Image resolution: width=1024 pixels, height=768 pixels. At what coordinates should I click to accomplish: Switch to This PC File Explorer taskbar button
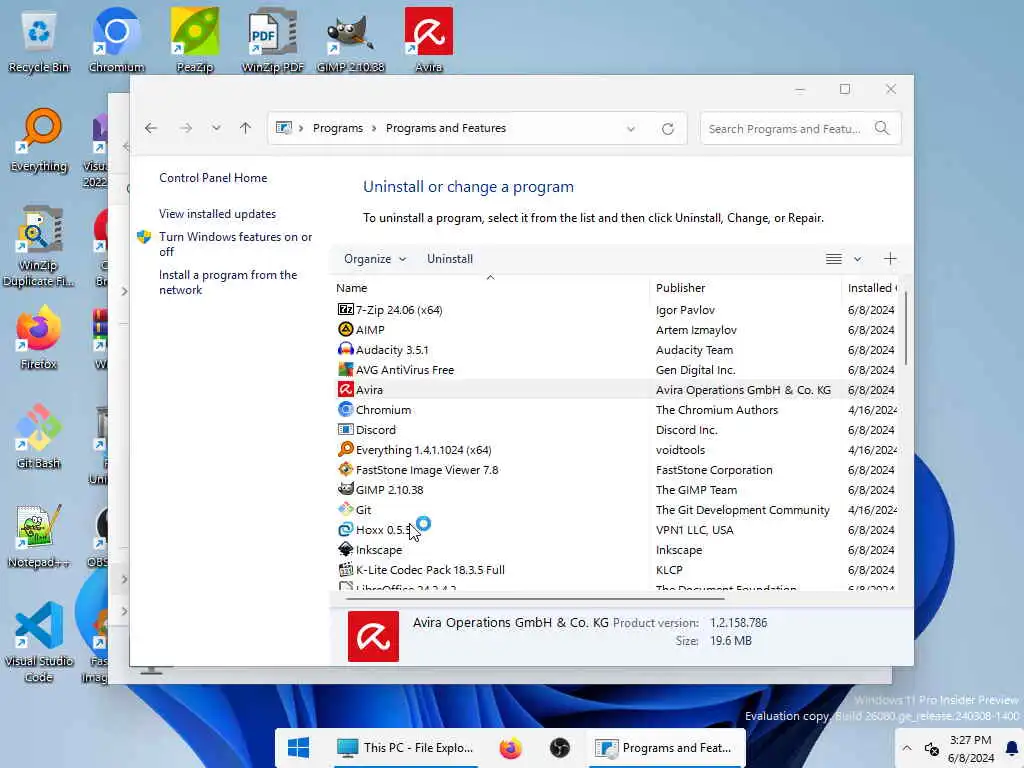[x=406, y=748]
